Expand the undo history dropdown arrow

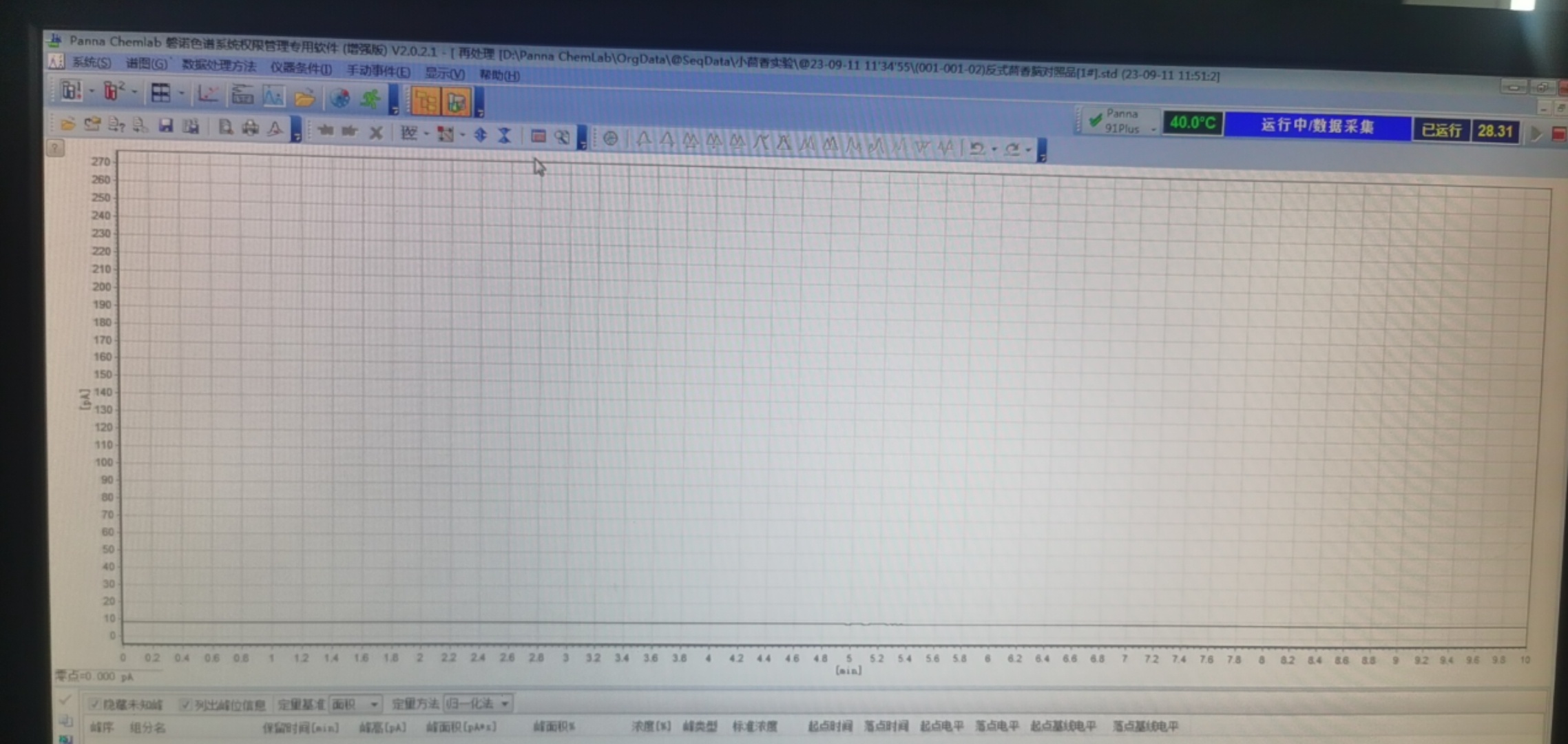tap(994, 149)
